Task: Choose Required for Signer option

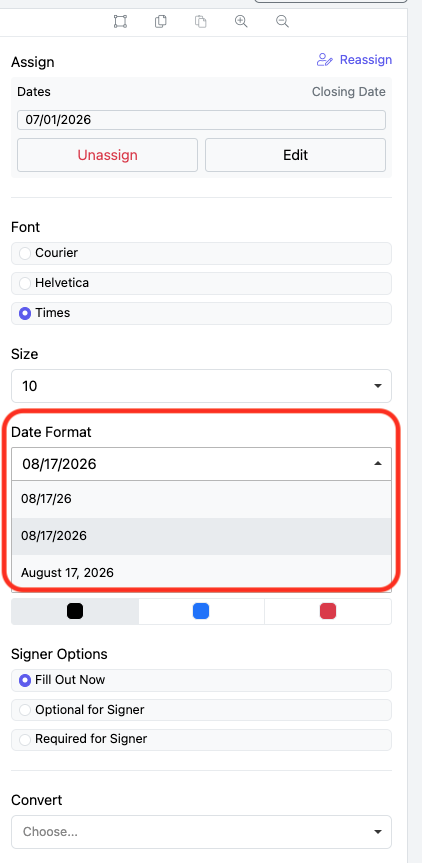Action: click(x=201, y=739)
